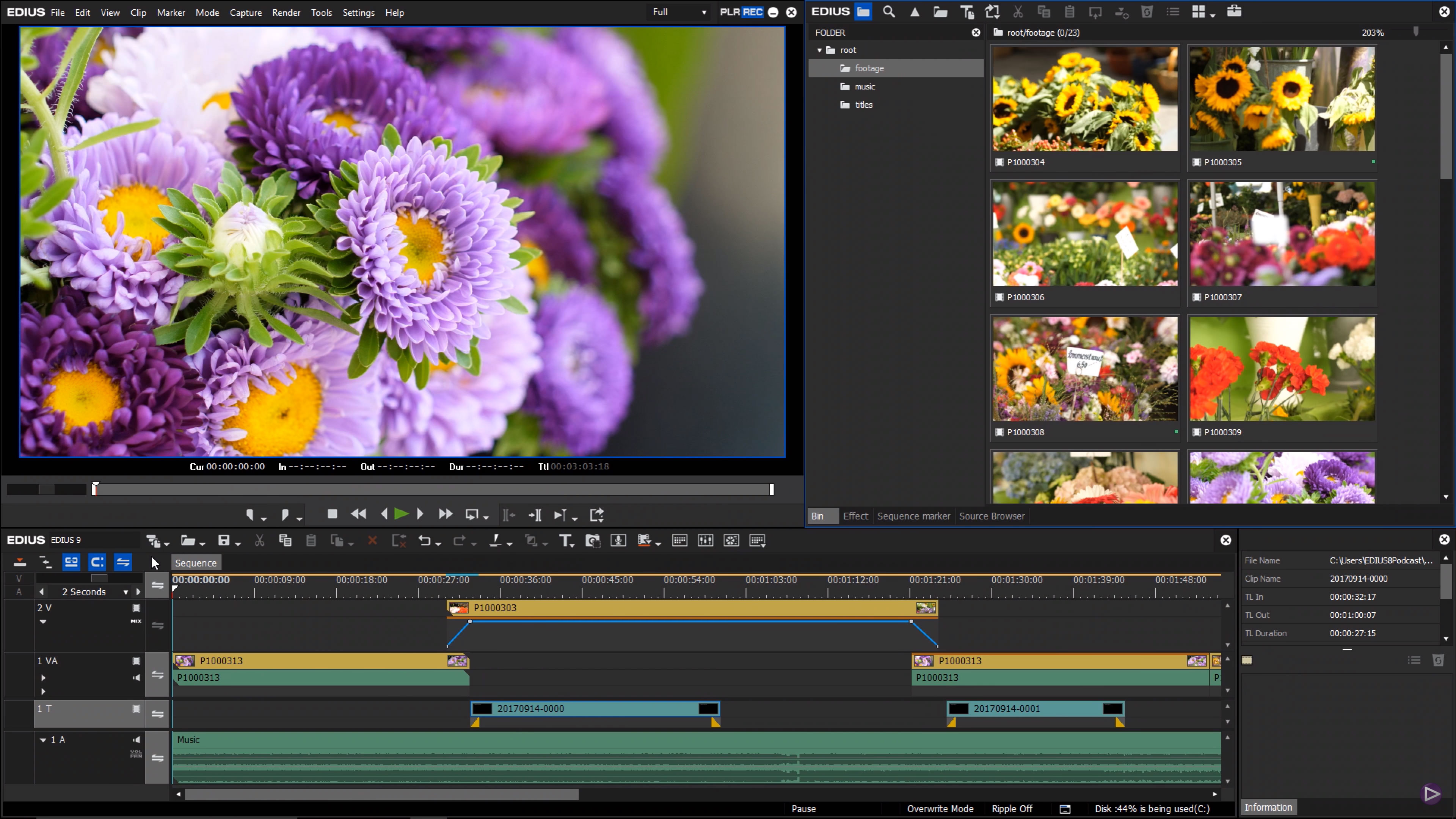The width and height of the screenshot is (1456, 819).
Task: Click the PLR mode button
Action: pos(730,12)
